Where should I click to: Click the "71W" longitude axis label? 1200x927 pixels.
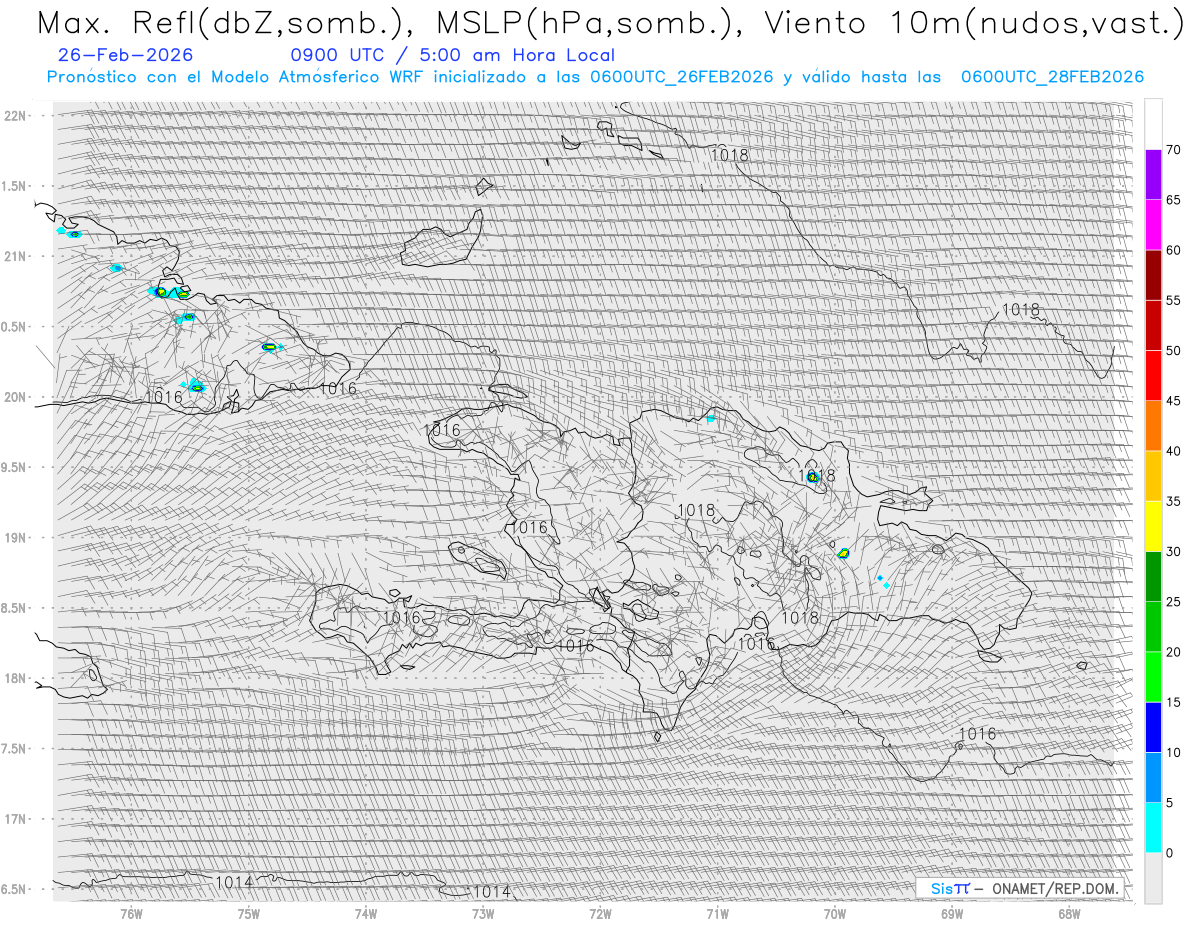[x=717, y=913]
